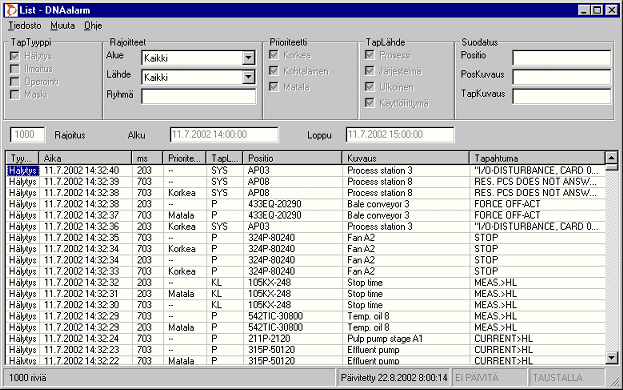Image resolution: width=623 pixels, height=390 pixels.
Task: Click 'Fan A2' in the 14:32:35 row
Action: click(361, 238)
